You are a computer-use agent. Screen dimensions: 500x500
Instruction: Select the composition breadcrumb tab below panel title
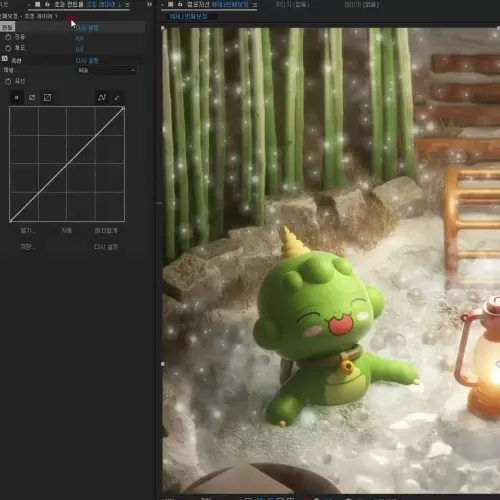(188, 16)
